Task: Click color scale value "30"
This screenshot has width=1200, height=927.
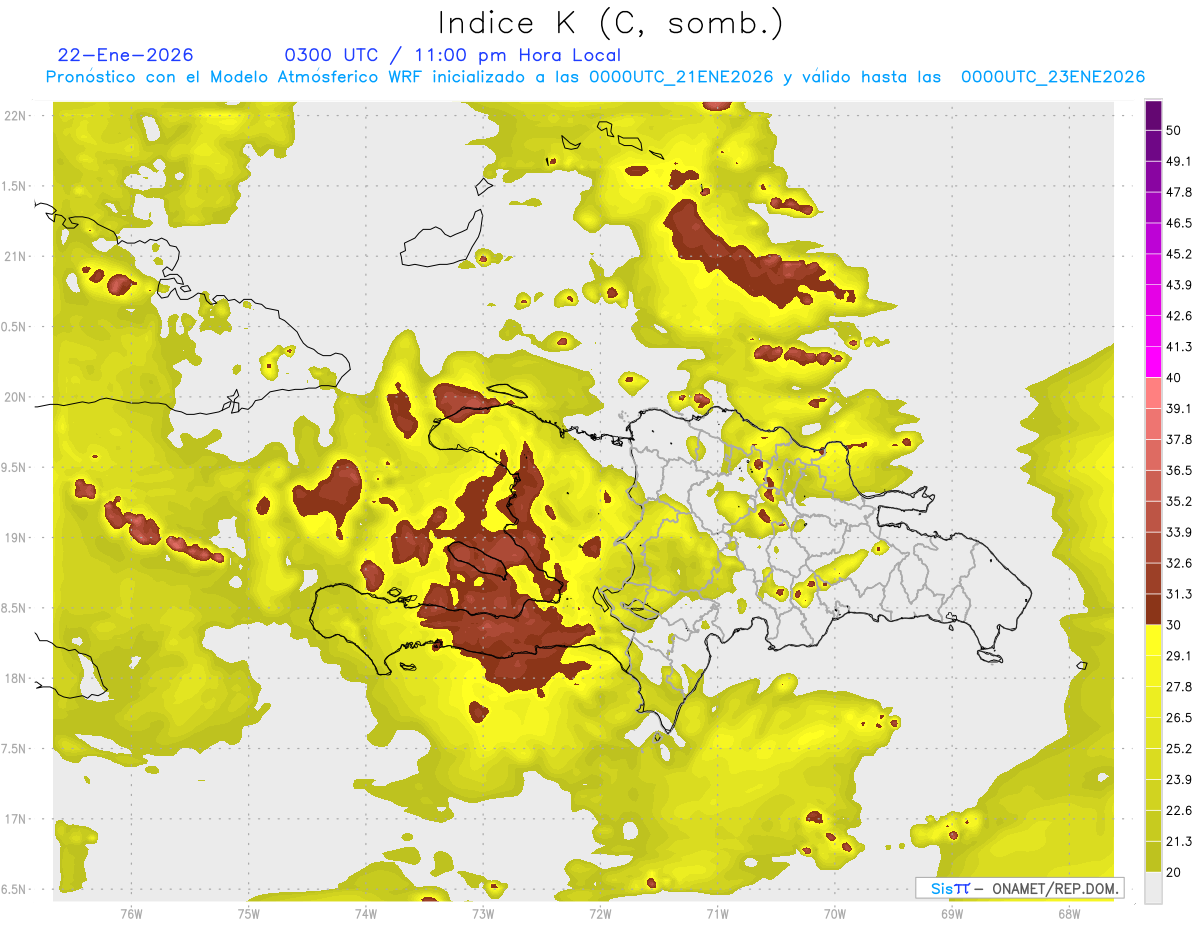Action: (x=1174, y=625)
